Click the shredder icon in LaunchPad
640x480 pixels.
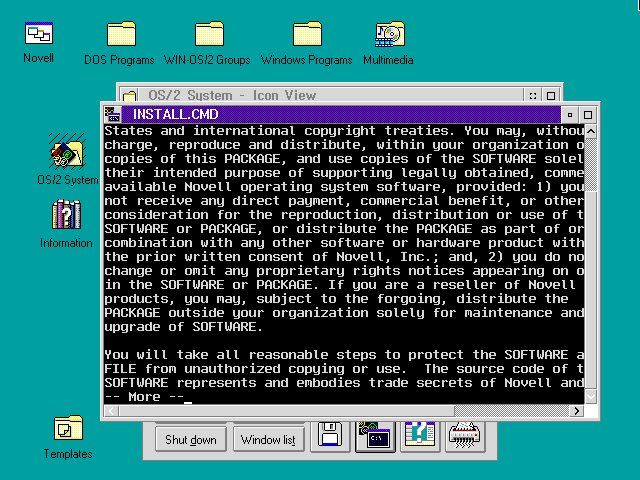465,436
